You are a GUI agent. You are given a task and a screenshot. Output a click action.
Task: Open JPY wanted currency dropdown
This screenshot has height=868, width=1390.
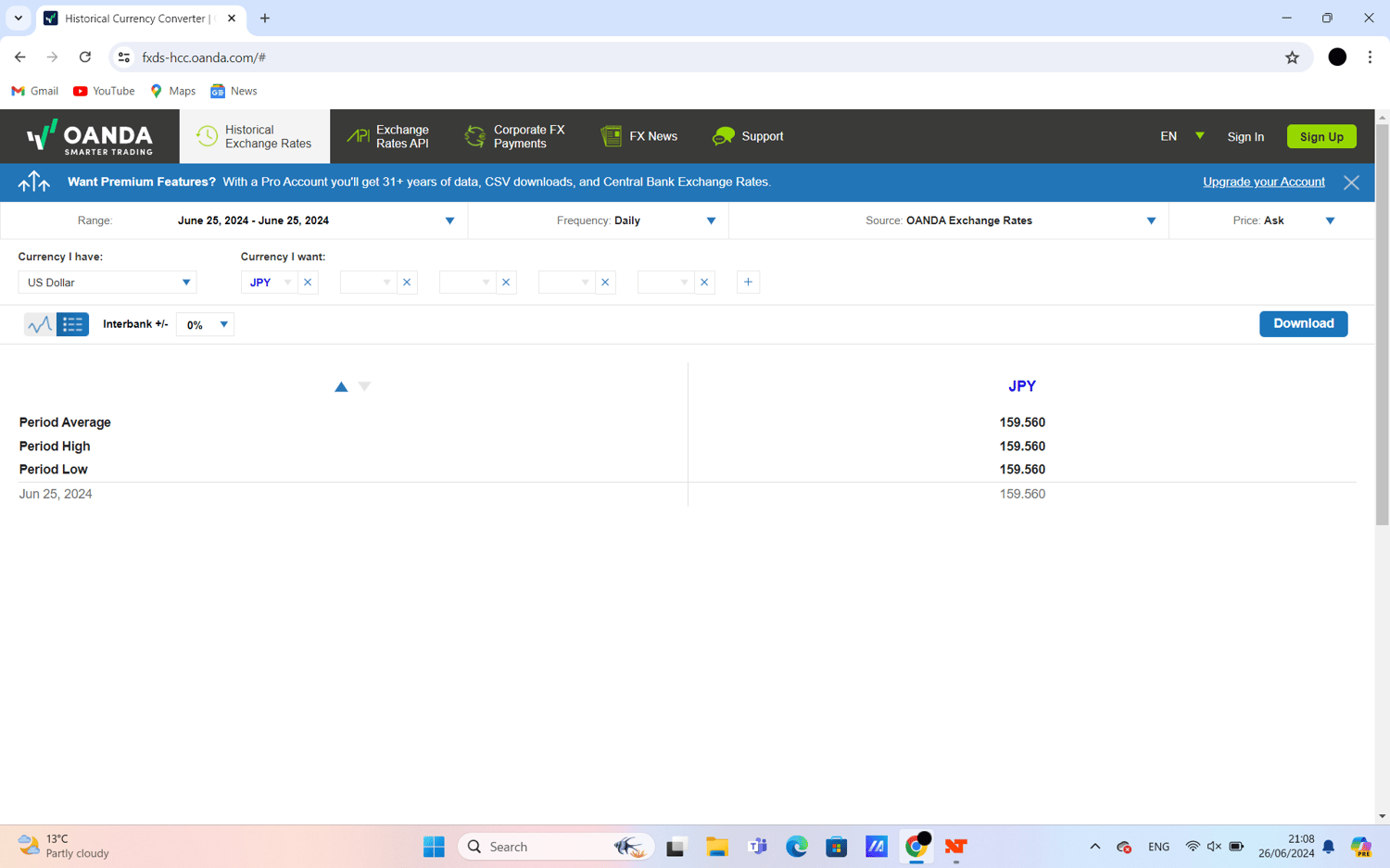(x=270, y=283)
